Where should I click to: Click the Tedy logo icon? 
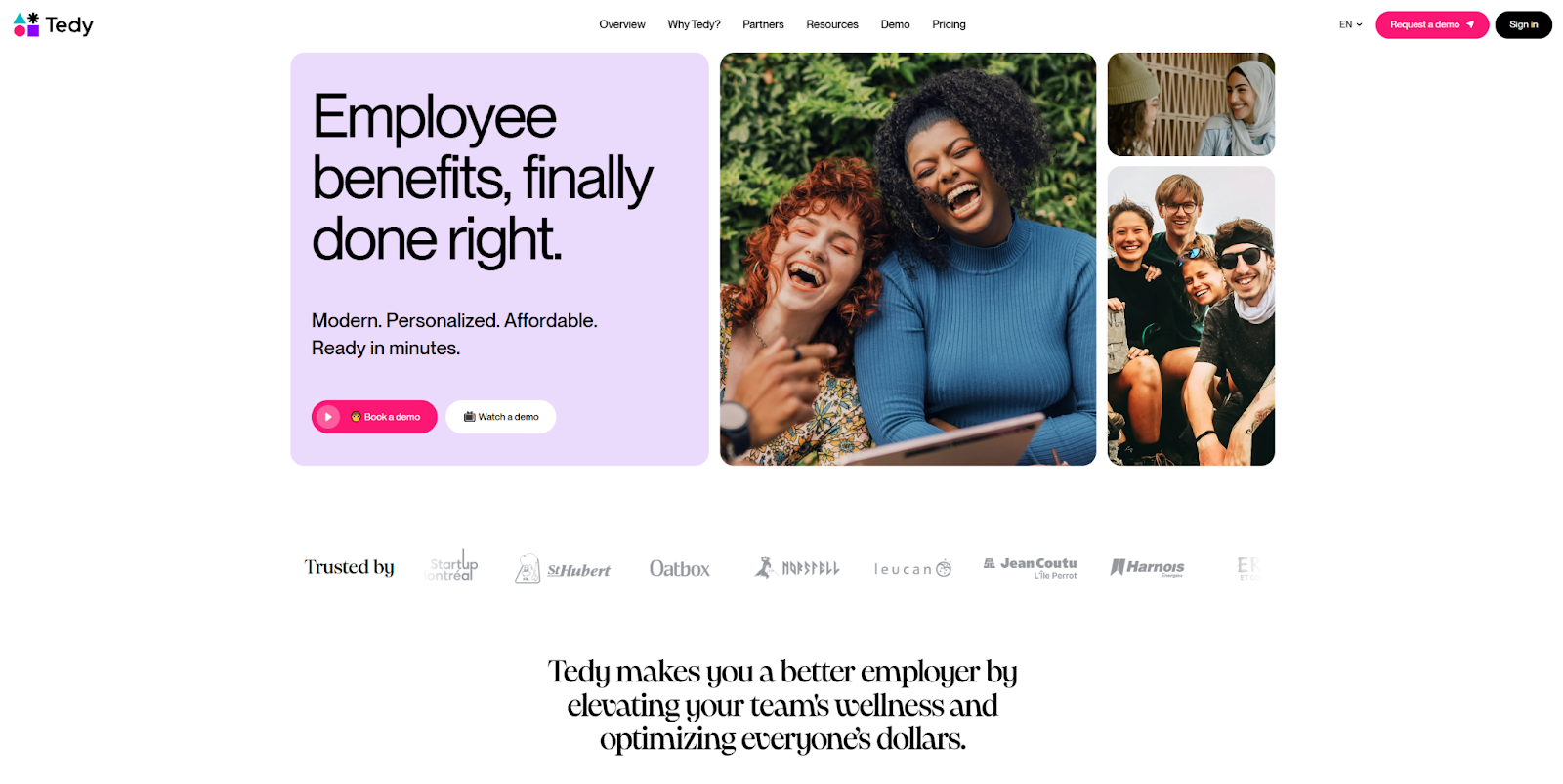click(x=26, y=24)
